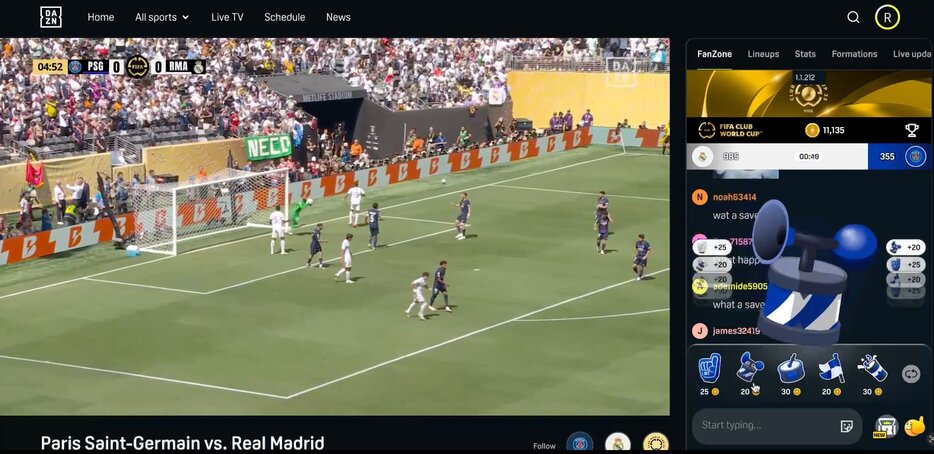Expand the All sports dropdown

[x=162, y=17]
